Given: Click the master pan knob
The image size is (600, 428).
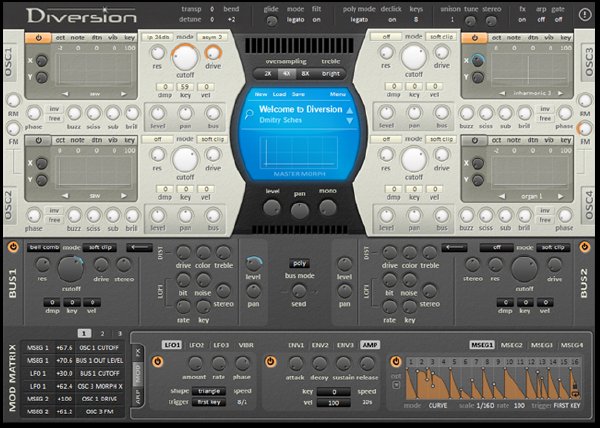Looking at the screenshot, I should [x=300, y=211].
